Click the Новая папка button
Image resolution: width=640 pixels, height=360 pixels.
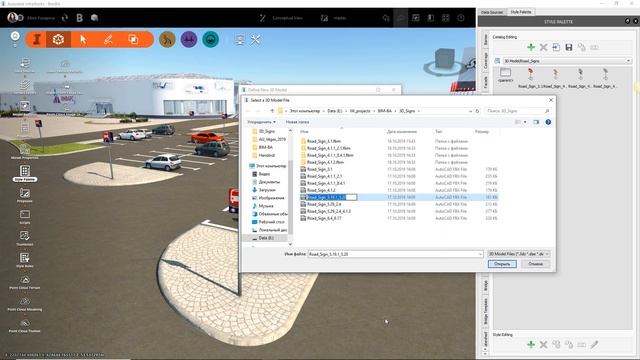tap(297, 122)
